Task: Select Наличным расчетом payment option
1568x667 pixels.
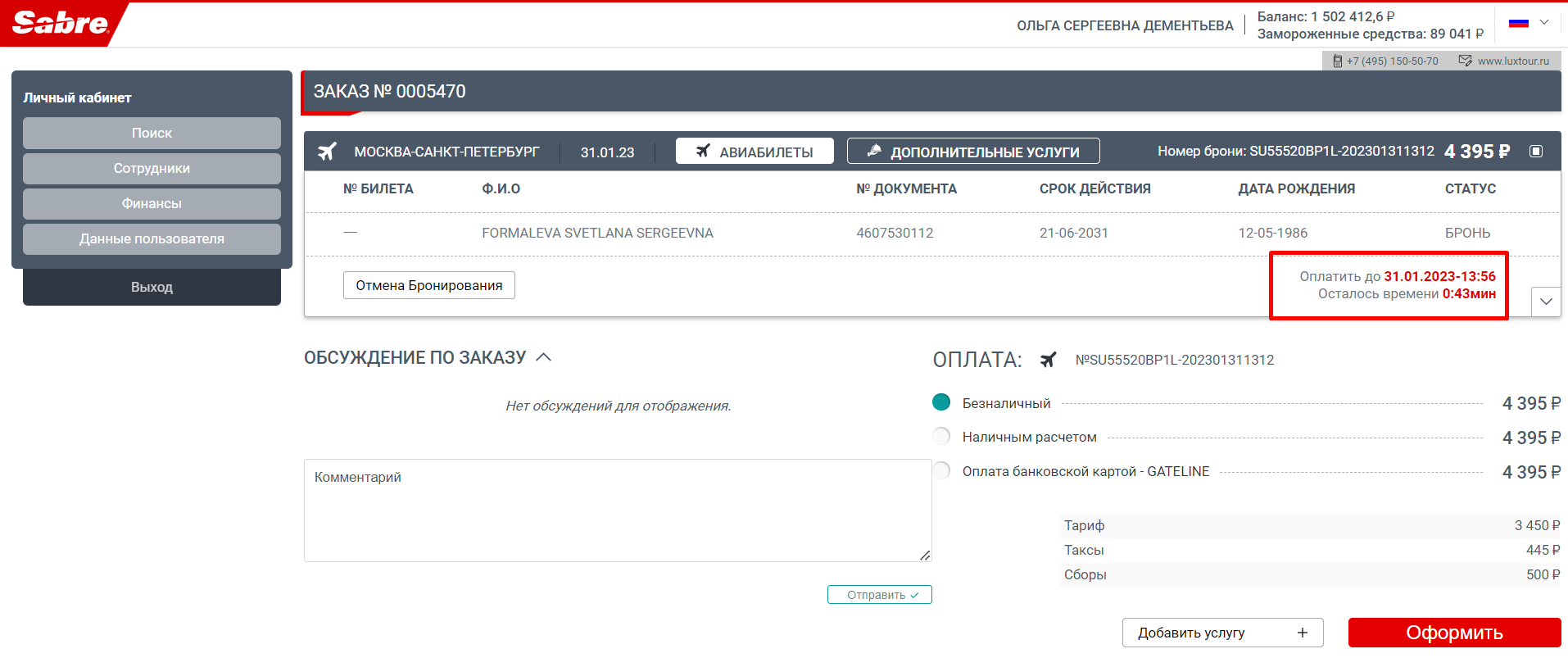Action: click(941, 437)
